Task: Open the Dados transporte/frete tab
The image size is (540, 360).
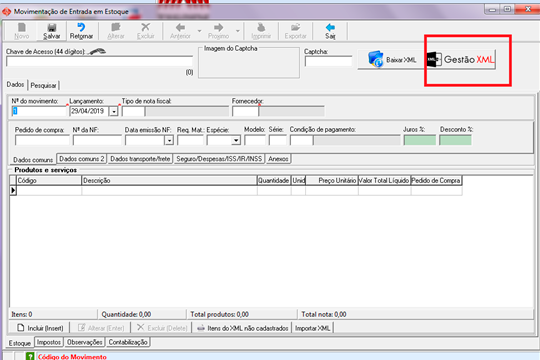Action: [140, 159]
